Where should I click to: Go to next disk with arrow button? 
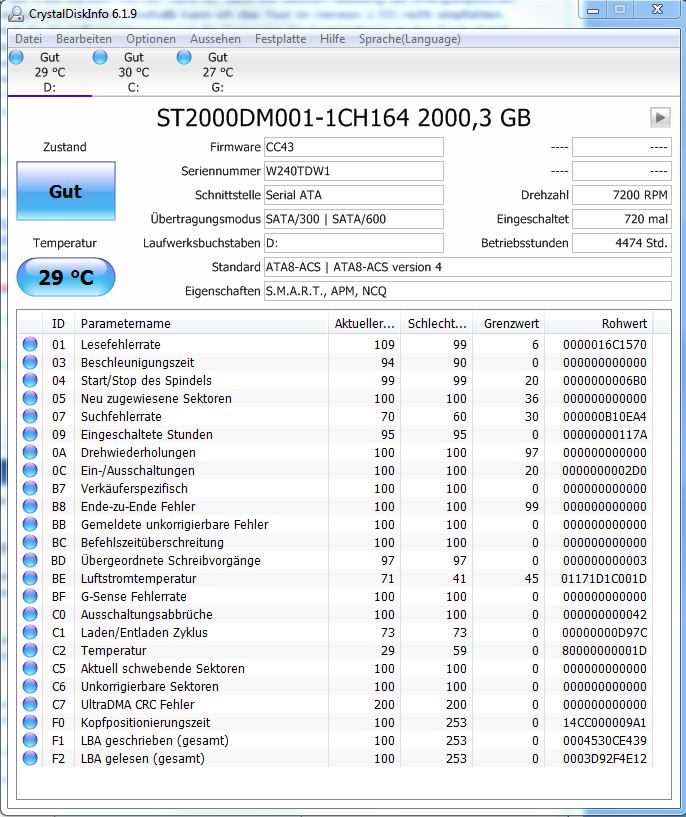tap(660, 117)
